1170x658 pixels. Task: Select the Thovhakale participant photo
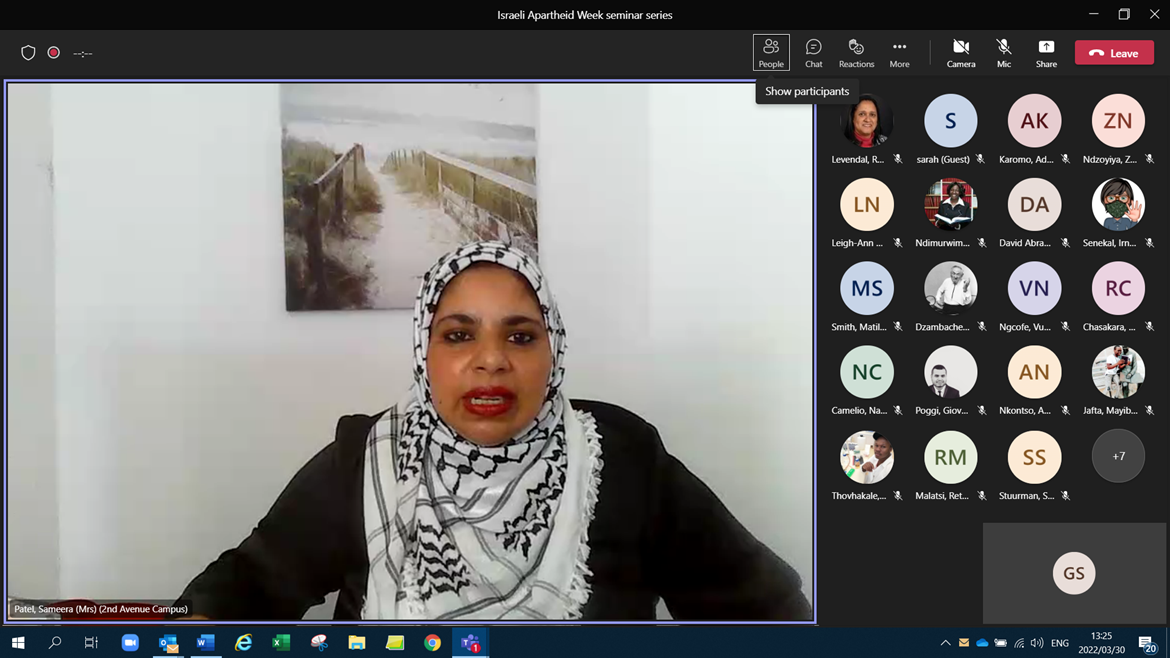pyautogui.click(x=866, y=457)
